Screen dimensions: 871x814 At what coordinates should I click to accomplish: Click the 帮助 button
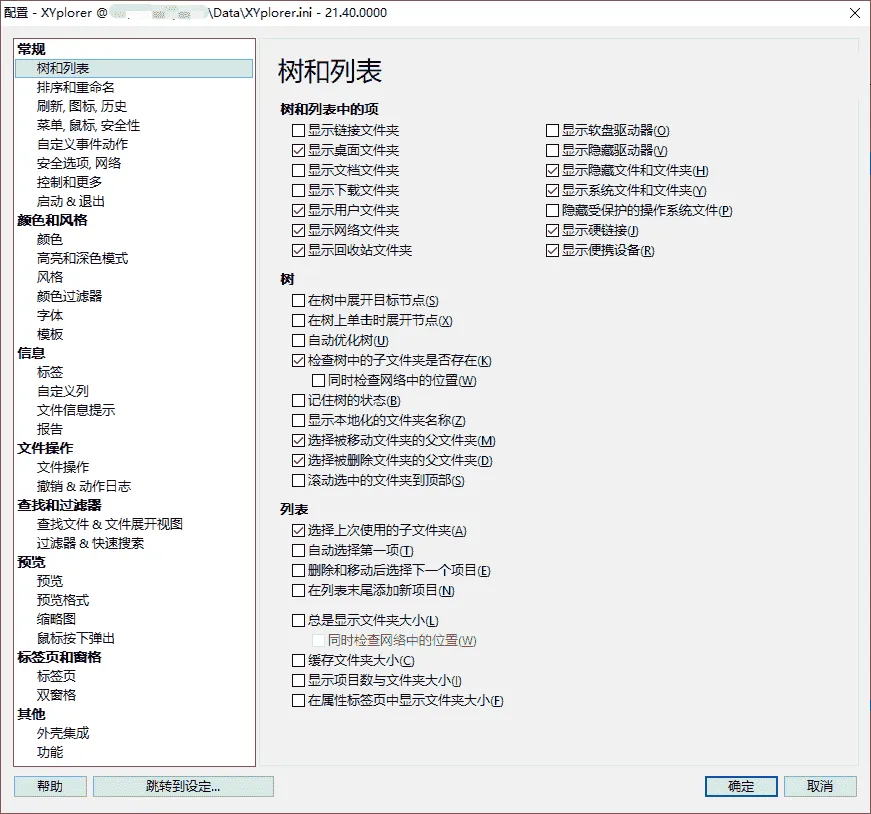coord(50,786)
